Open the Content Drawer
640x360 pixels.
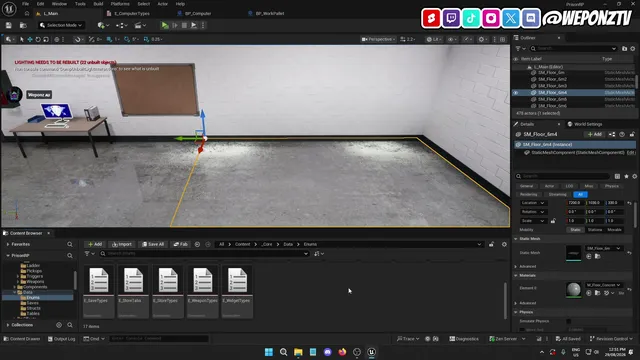22,339
